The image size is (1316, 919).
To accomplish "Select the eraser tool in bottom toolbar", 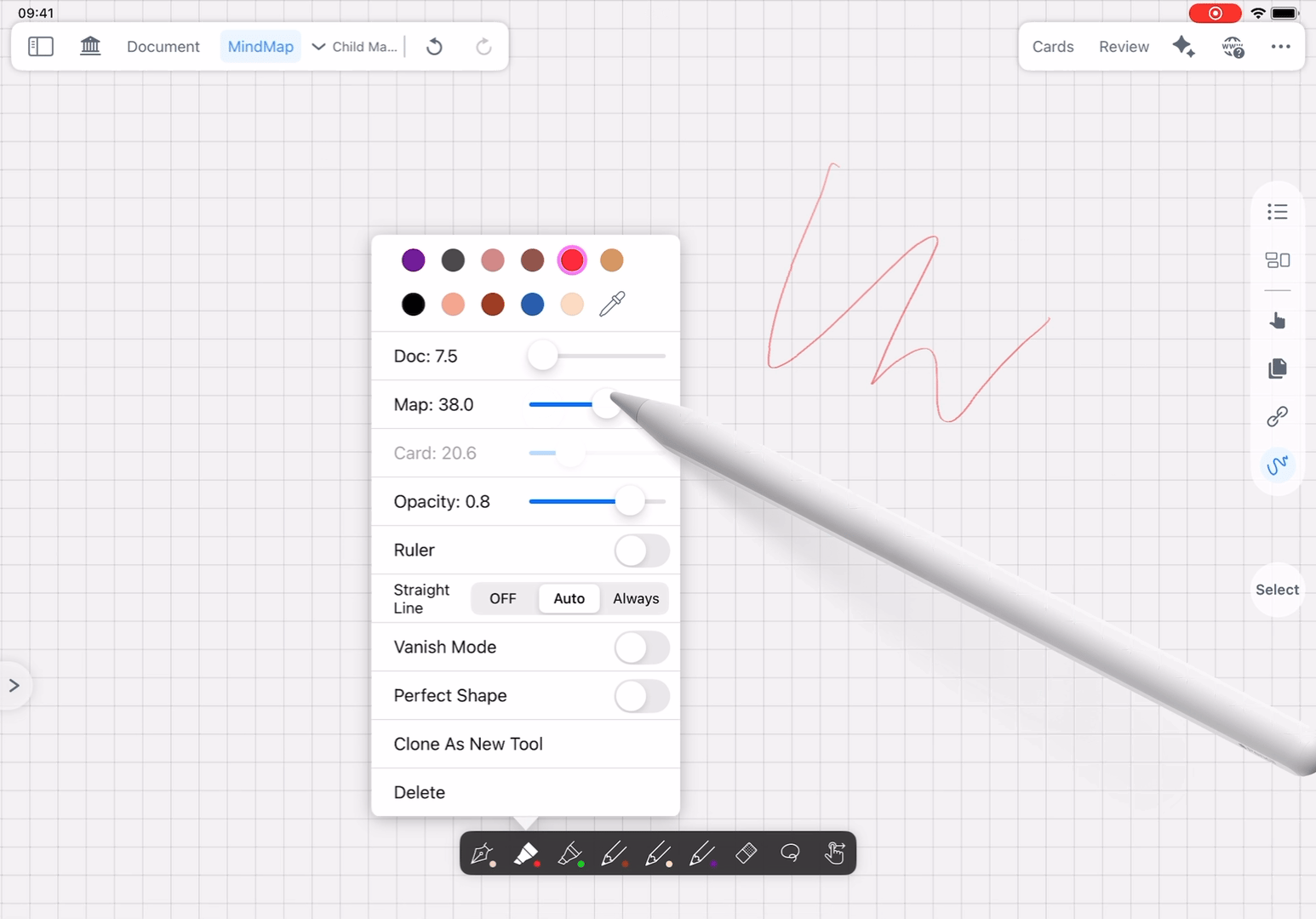I will pos(746,853).
